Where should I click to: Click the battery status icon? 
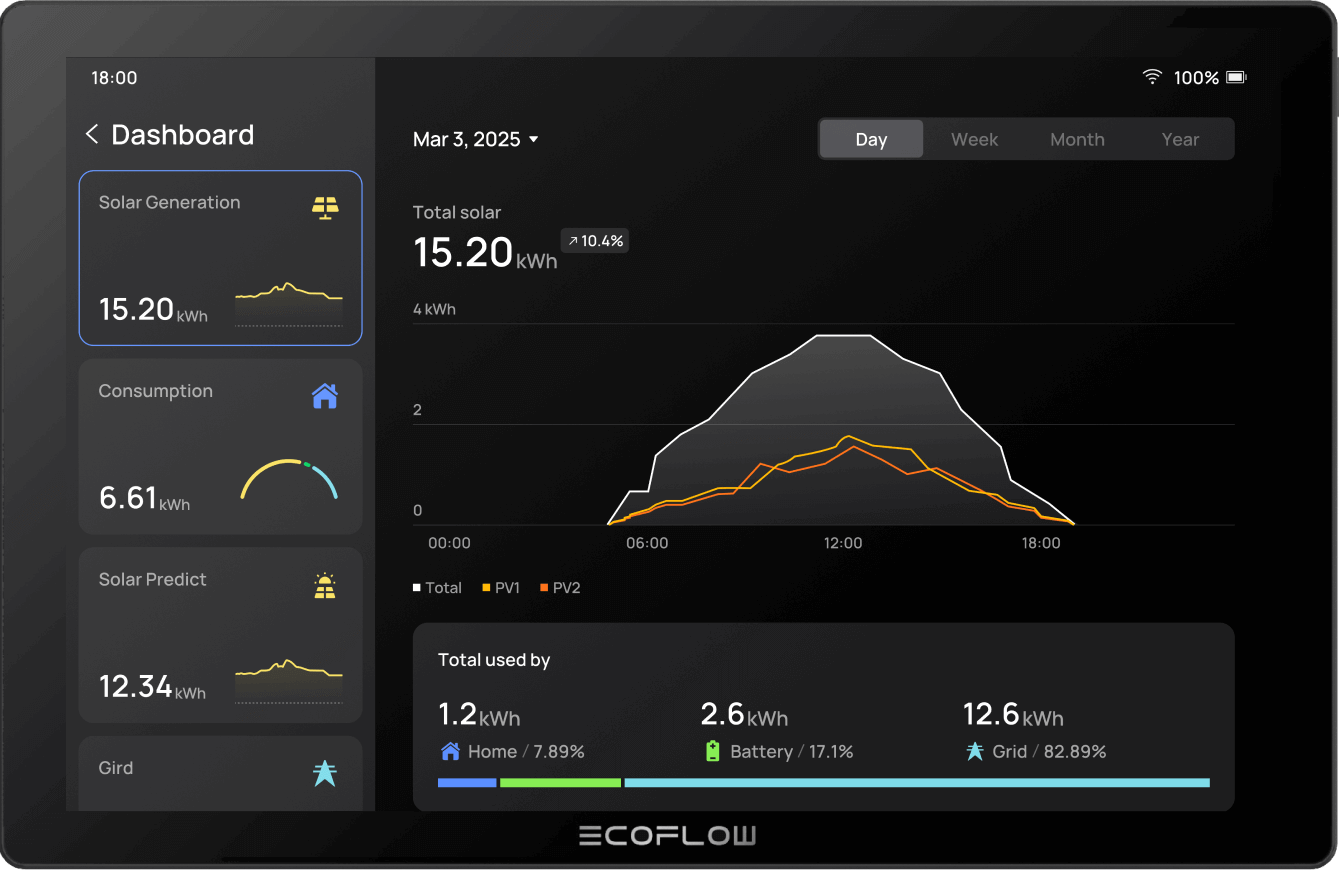coord(1235,77)
